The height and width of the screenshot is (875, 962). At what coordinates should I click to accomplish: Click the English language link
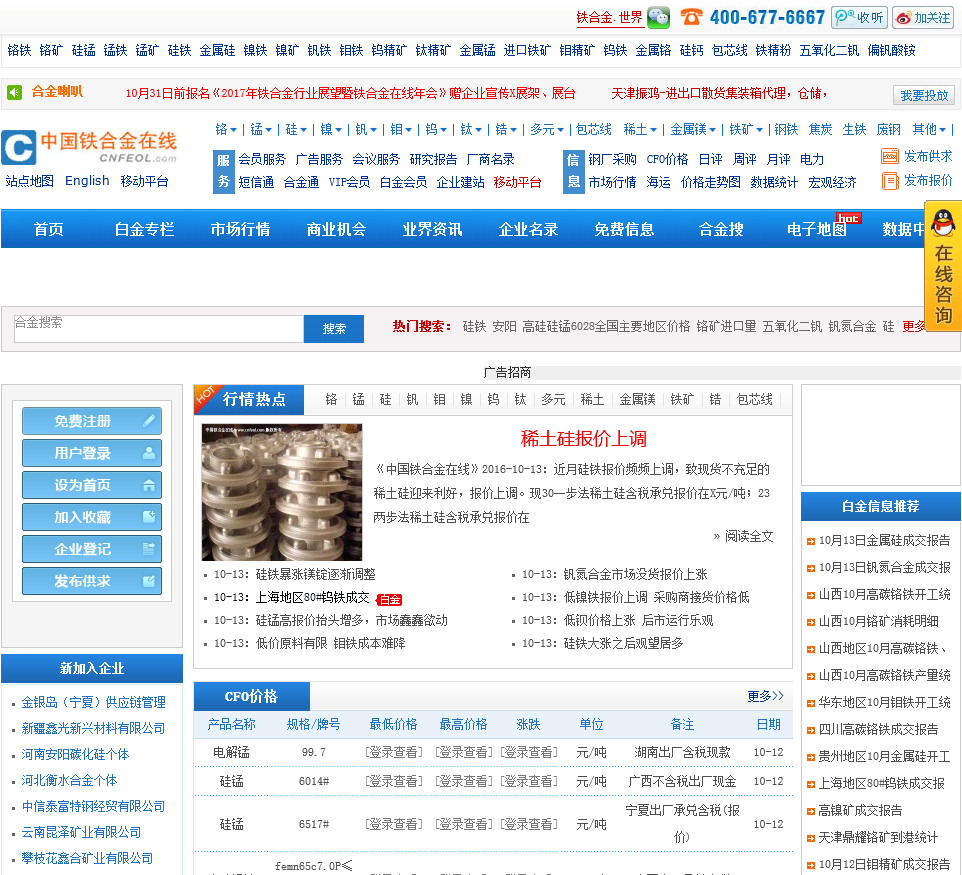click(87, 180)
